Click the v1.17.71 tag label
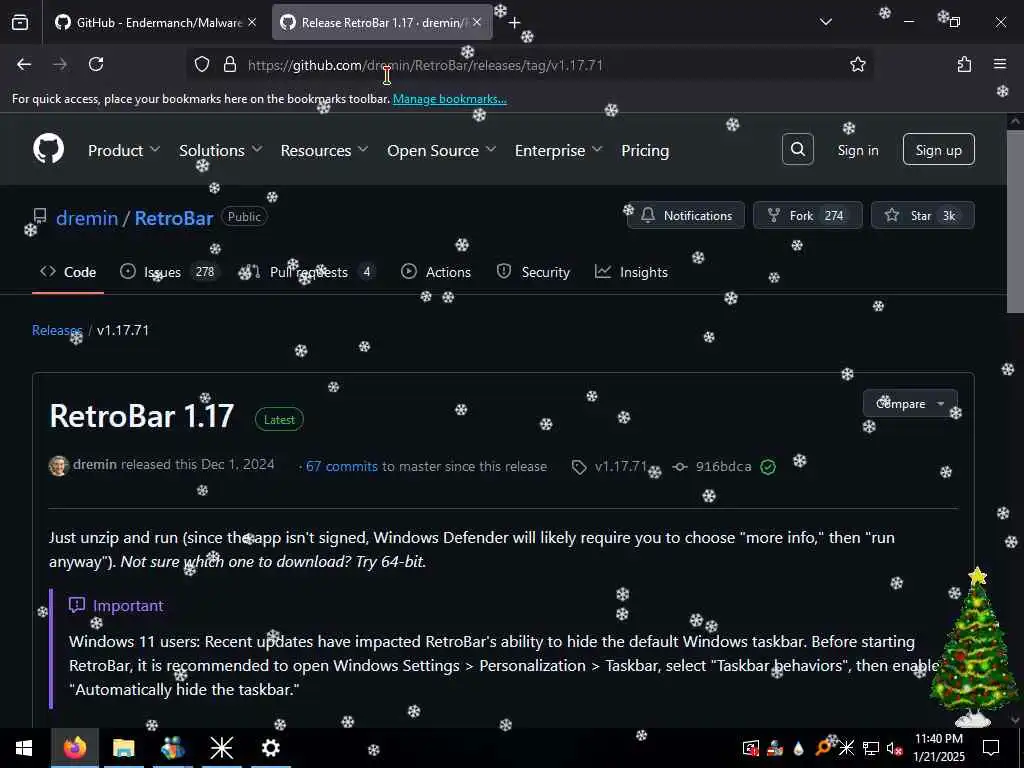1024x768 pixels. [x=620, y=466]
